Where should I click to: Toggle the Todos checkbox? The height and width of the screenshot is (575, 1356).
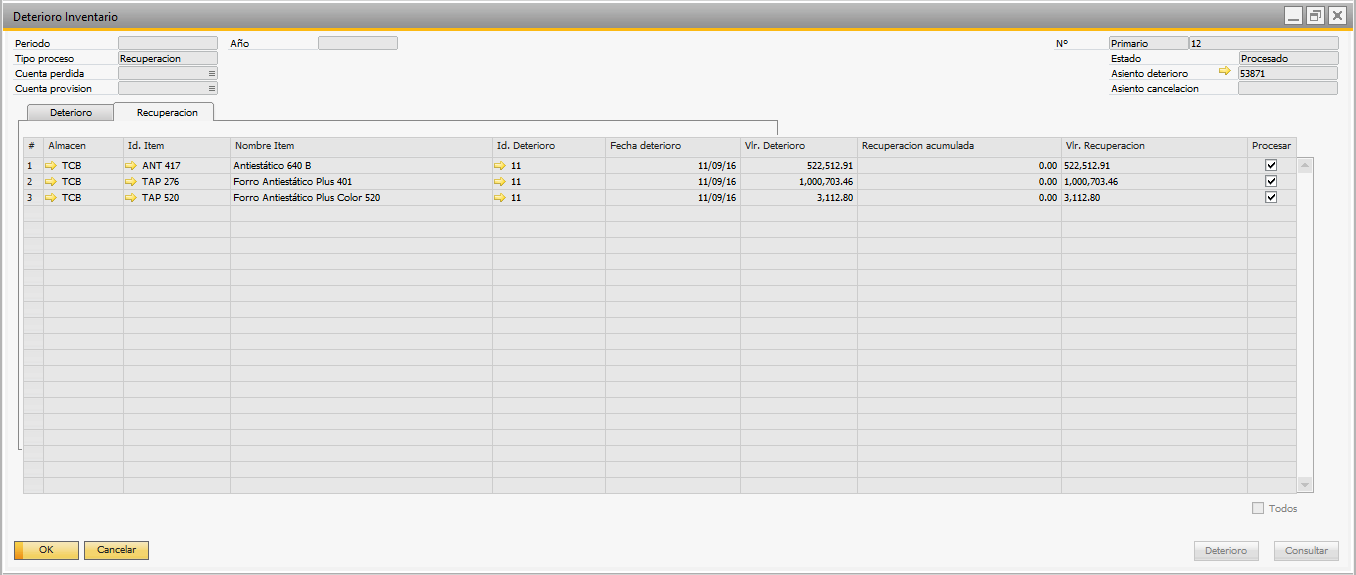pos(1258,508)
